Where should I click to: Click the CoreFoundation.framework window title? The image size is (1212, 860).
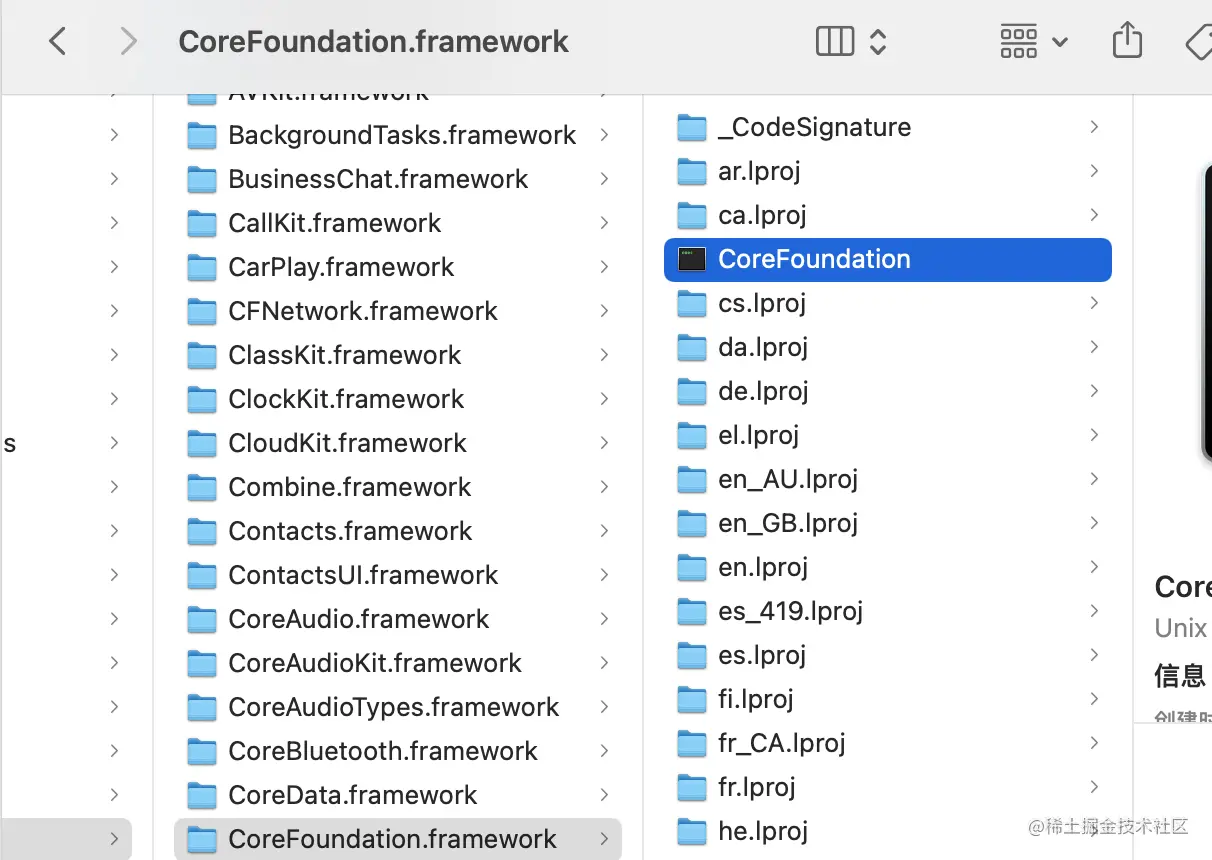click(x=373, y=41)
